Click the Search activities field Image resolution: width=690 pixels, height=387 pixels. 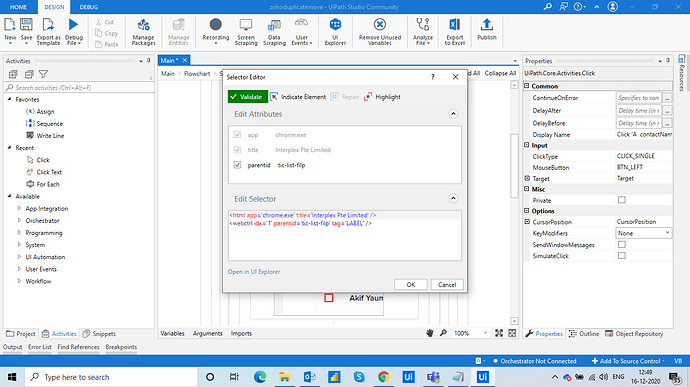point(79,88)
